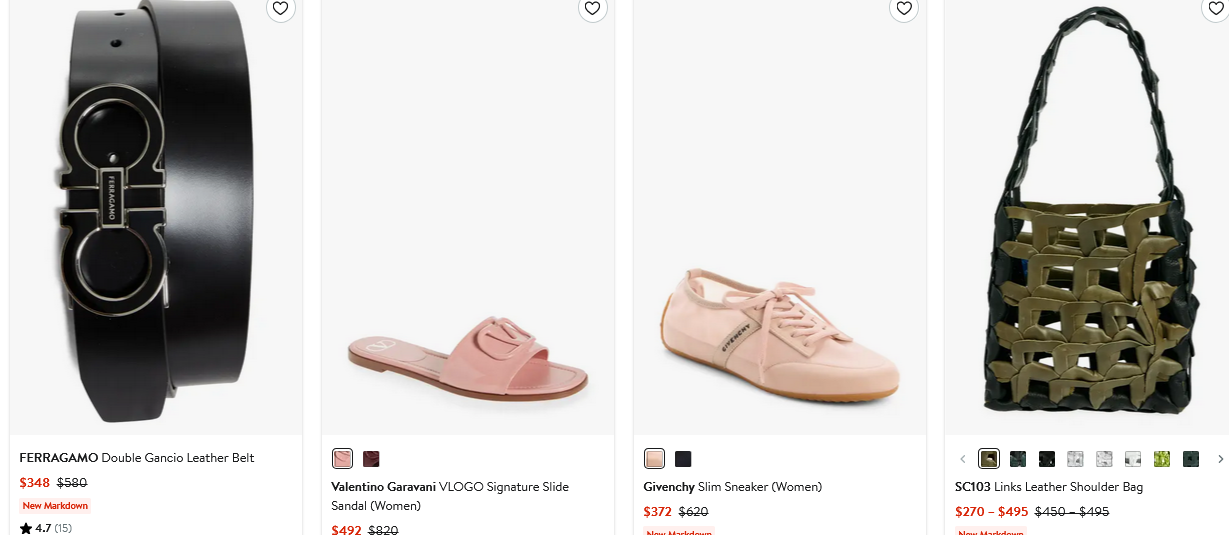
Task: View the 15 reviews for the belt
Action: tap(63, 528)
